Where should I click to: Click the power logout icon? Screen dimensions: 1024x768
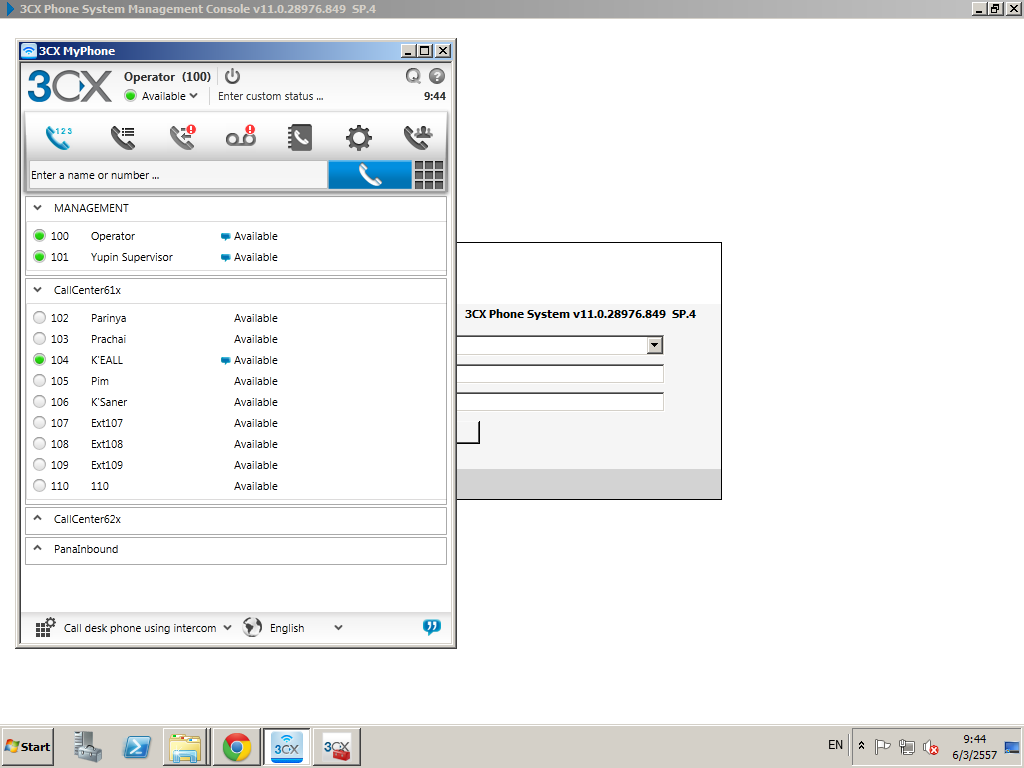[x=232, y=76]
